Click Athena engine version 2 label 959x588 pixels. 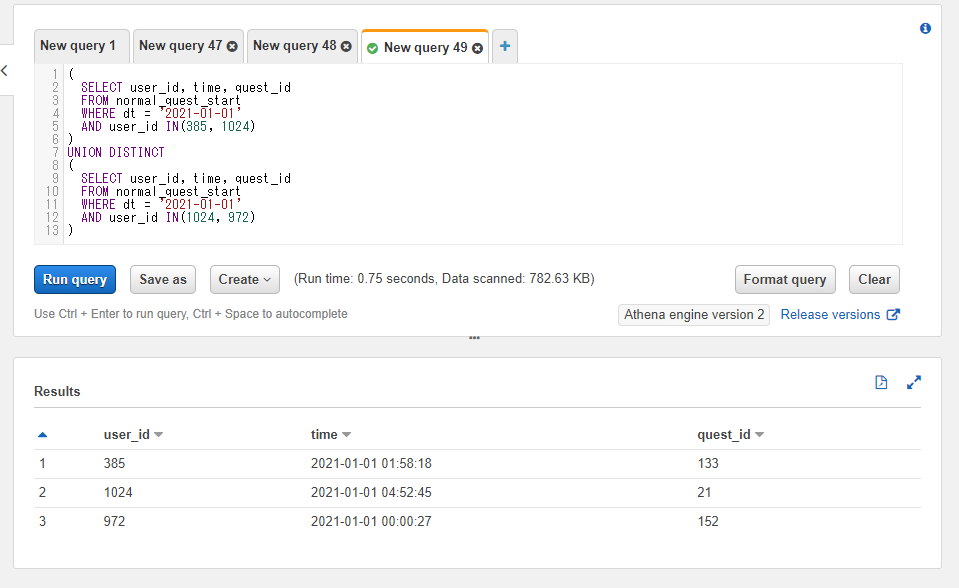coord(694,314)
